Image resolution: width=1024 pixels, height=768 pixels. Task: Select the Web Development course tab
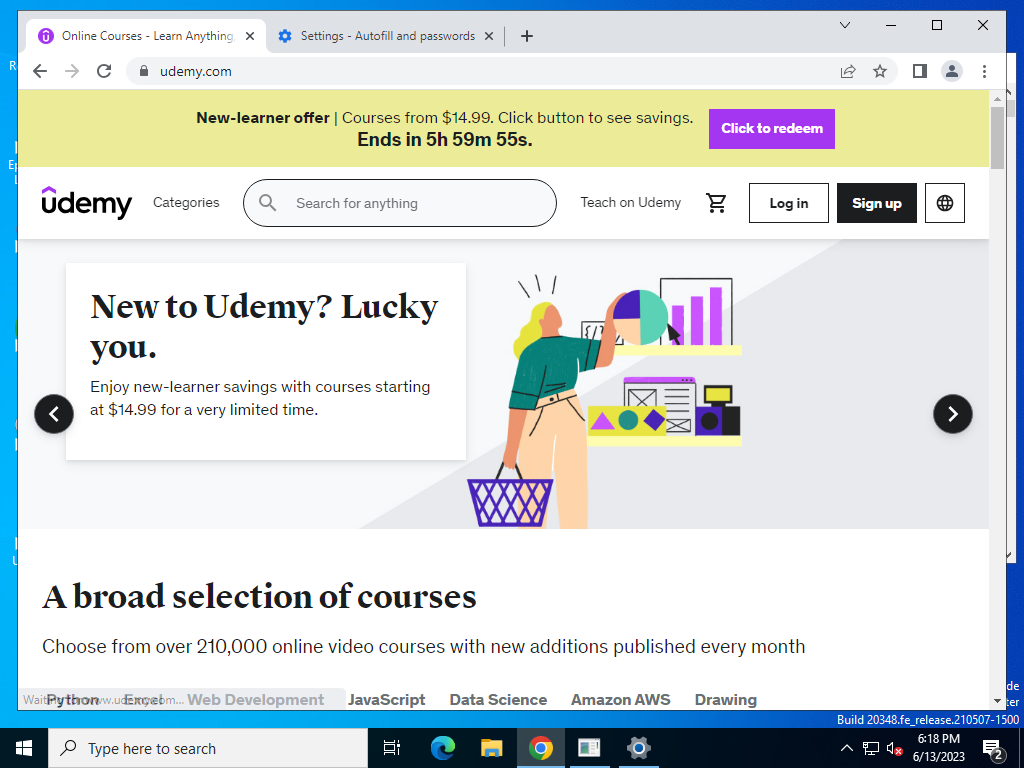click(x=255, y=699)
